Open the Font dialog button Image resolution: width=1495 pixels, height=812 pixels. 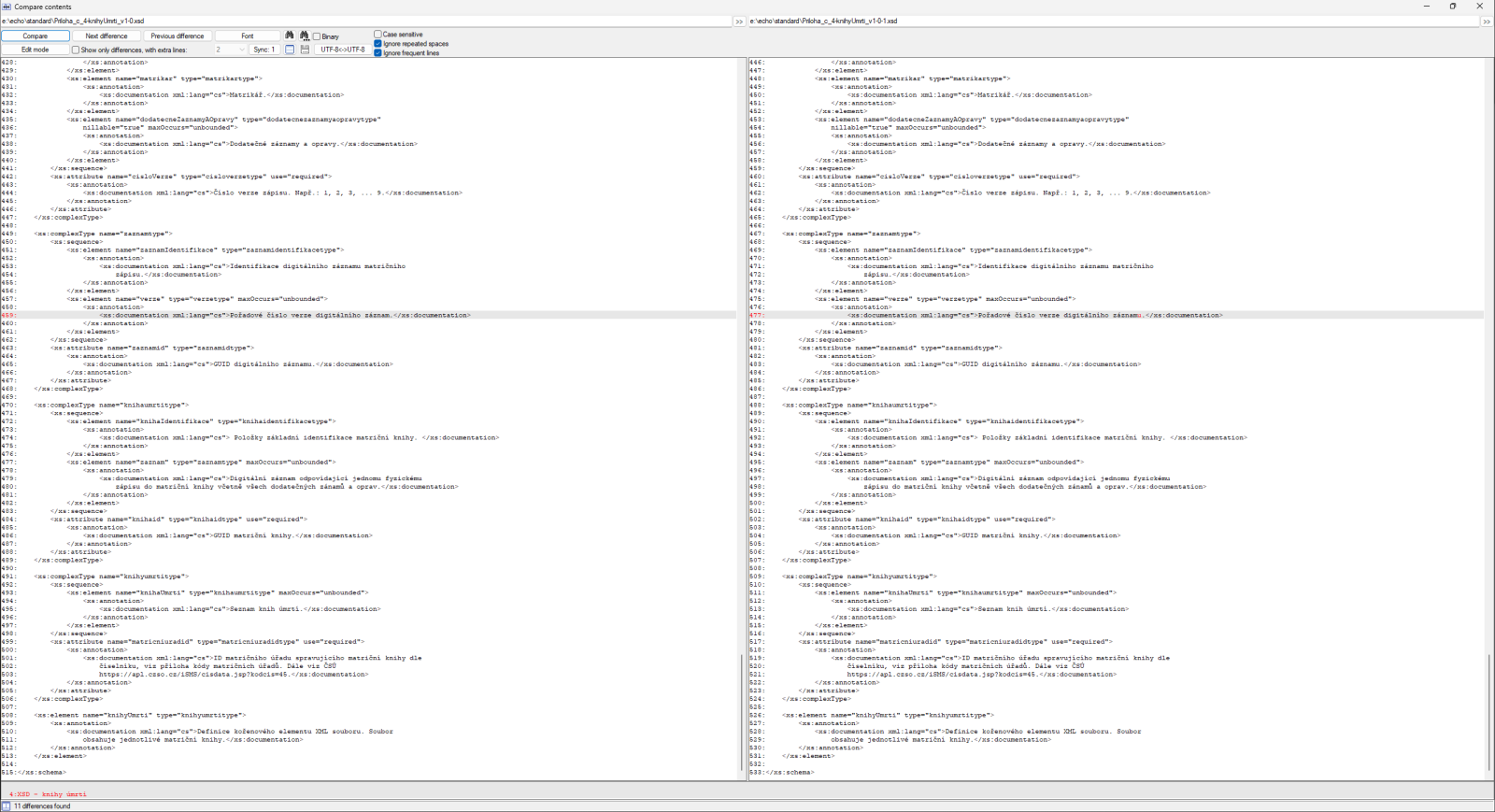click(248, 36)
